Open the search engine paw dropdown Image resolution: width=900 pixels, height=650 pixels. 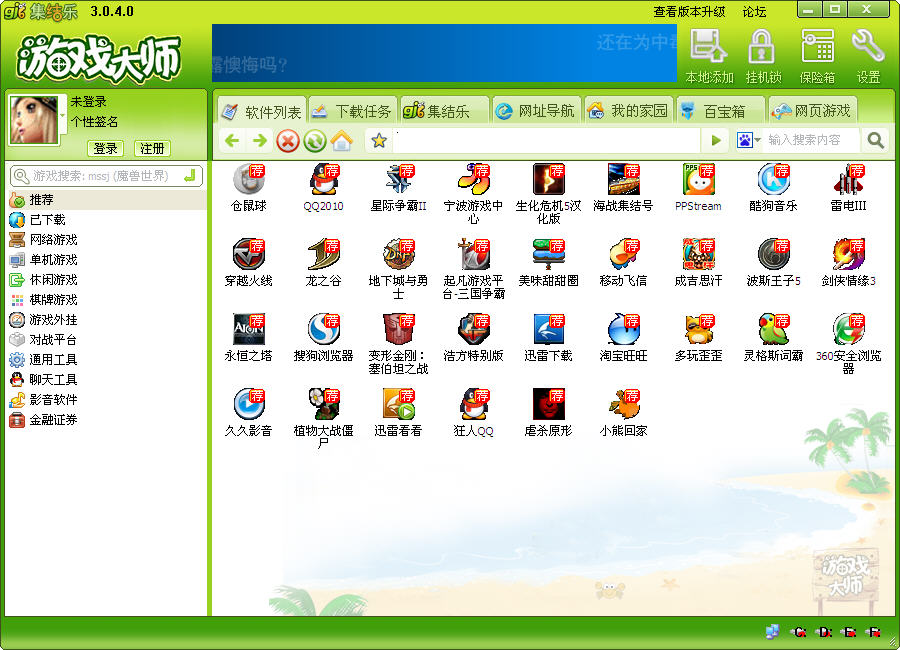[x=748, y=140]
